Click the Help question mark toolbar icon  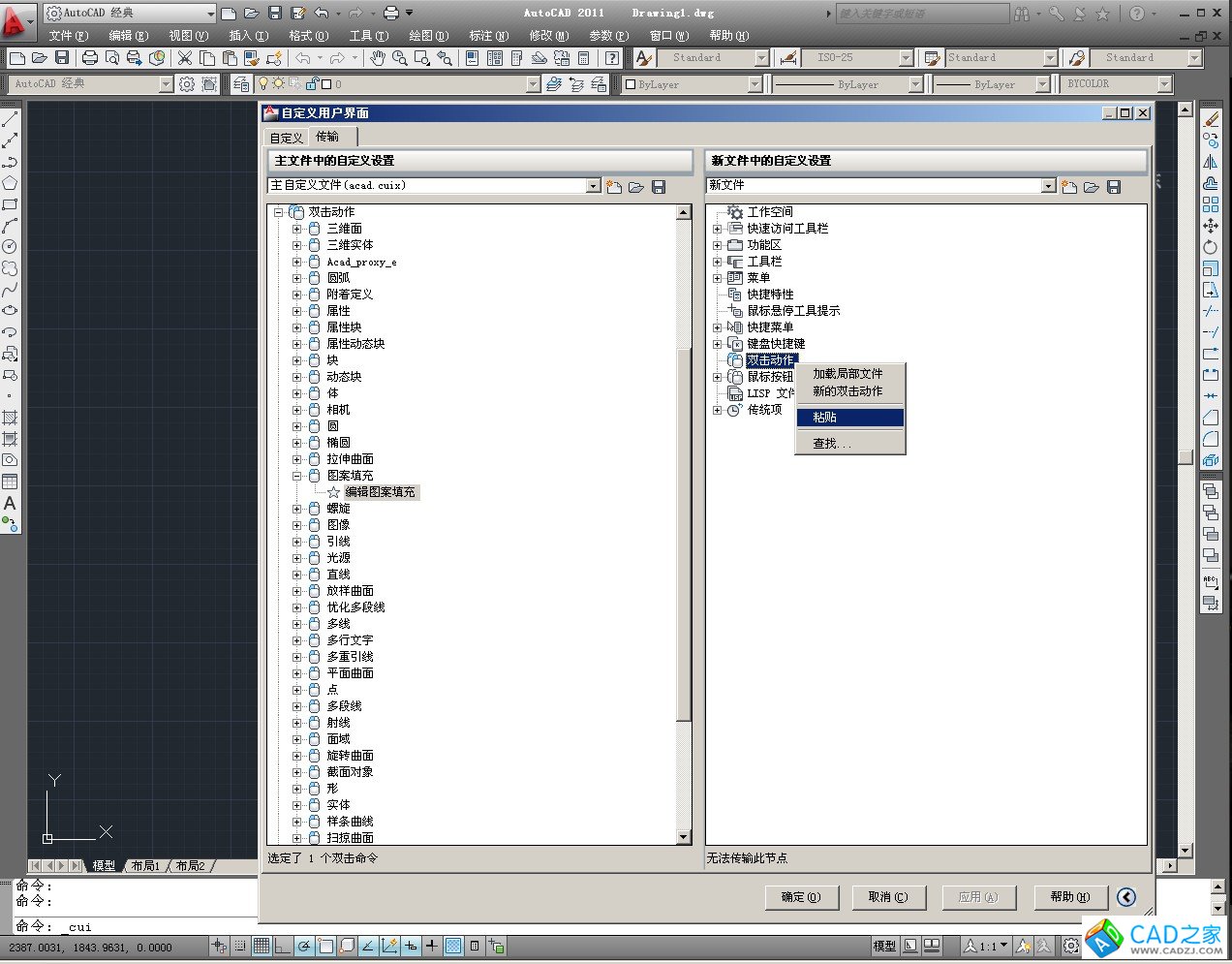pos(612,58)
